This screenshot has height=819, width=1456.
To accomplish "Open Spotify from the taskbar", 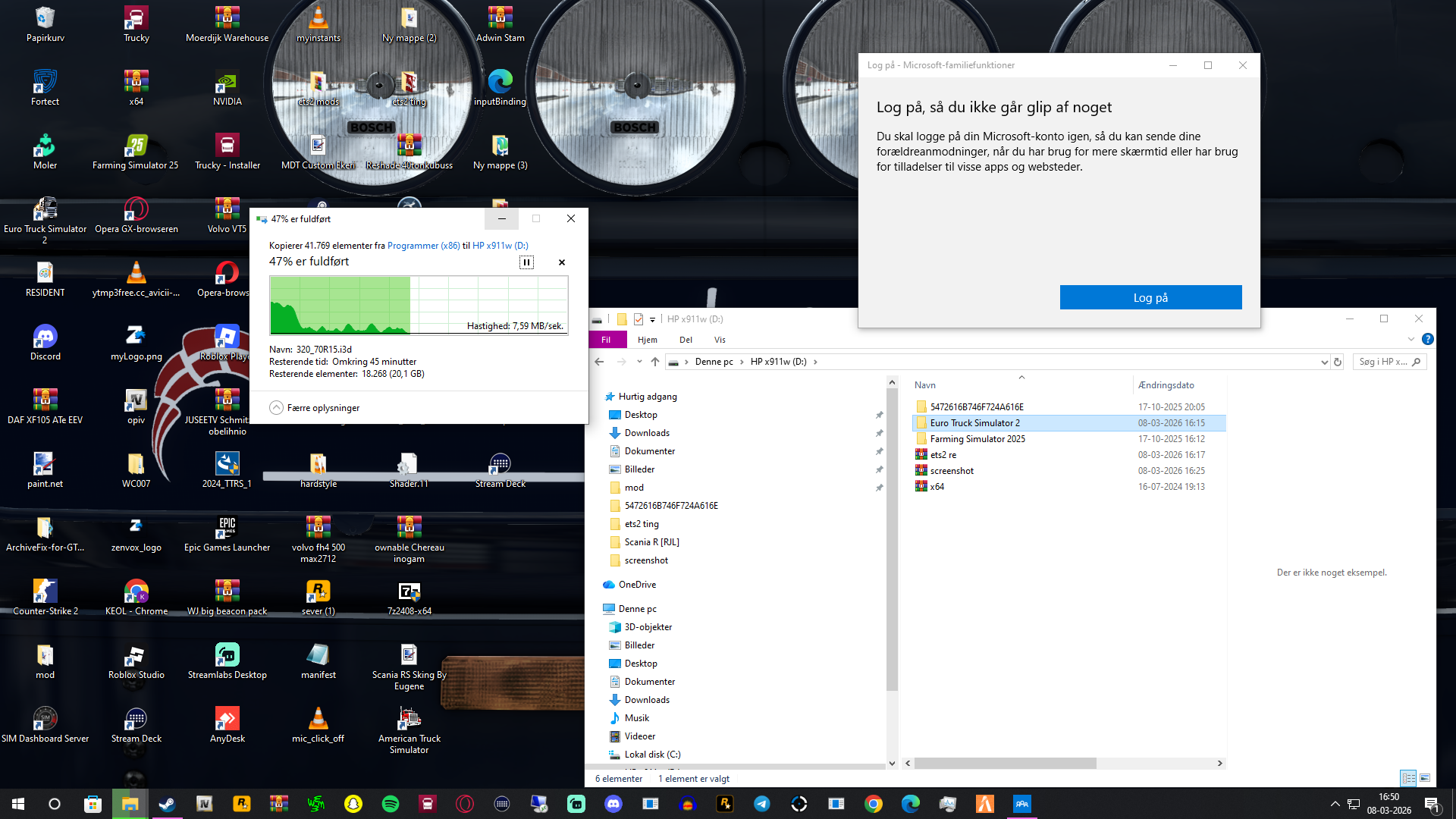I will click(391, 804).
